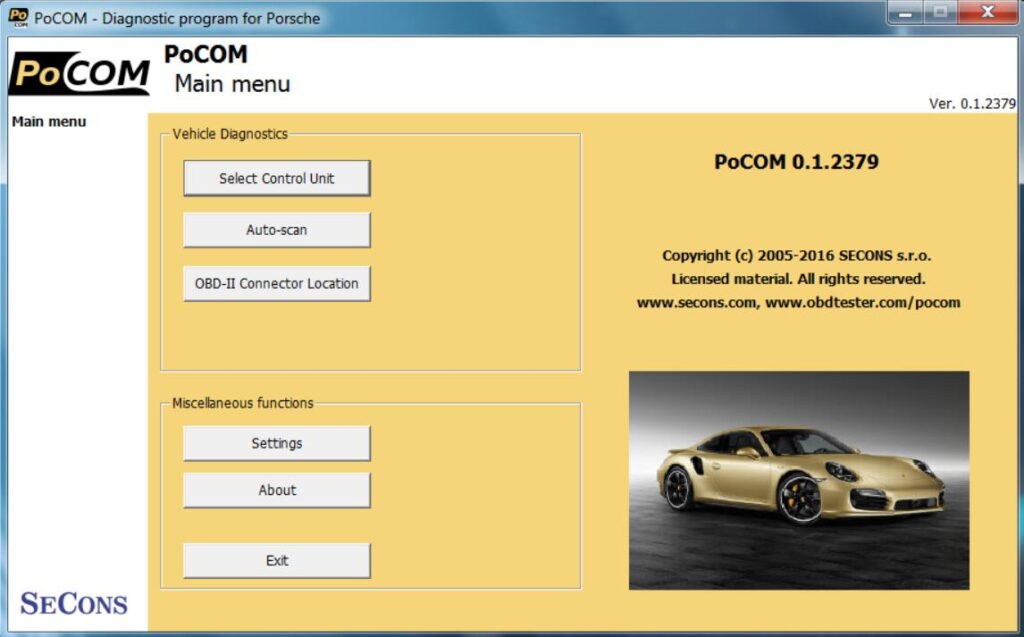Select Main menu in the left sidebar
Image resolution: width=1024 pixels, height=637 pixels.
click(47, 121)
